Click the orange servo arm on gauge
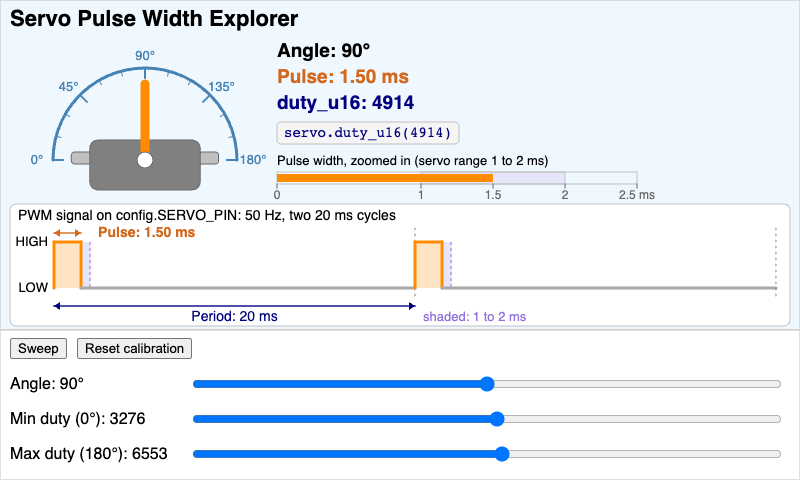 click(x=145, y=116)
